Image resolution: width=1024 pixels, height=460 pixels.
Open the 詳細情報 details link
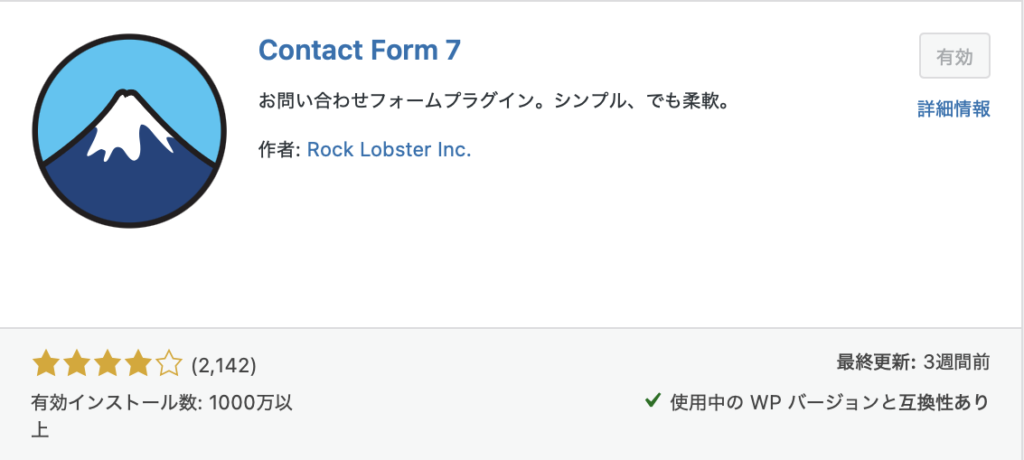pyautogui.click(x=953, y=109)
